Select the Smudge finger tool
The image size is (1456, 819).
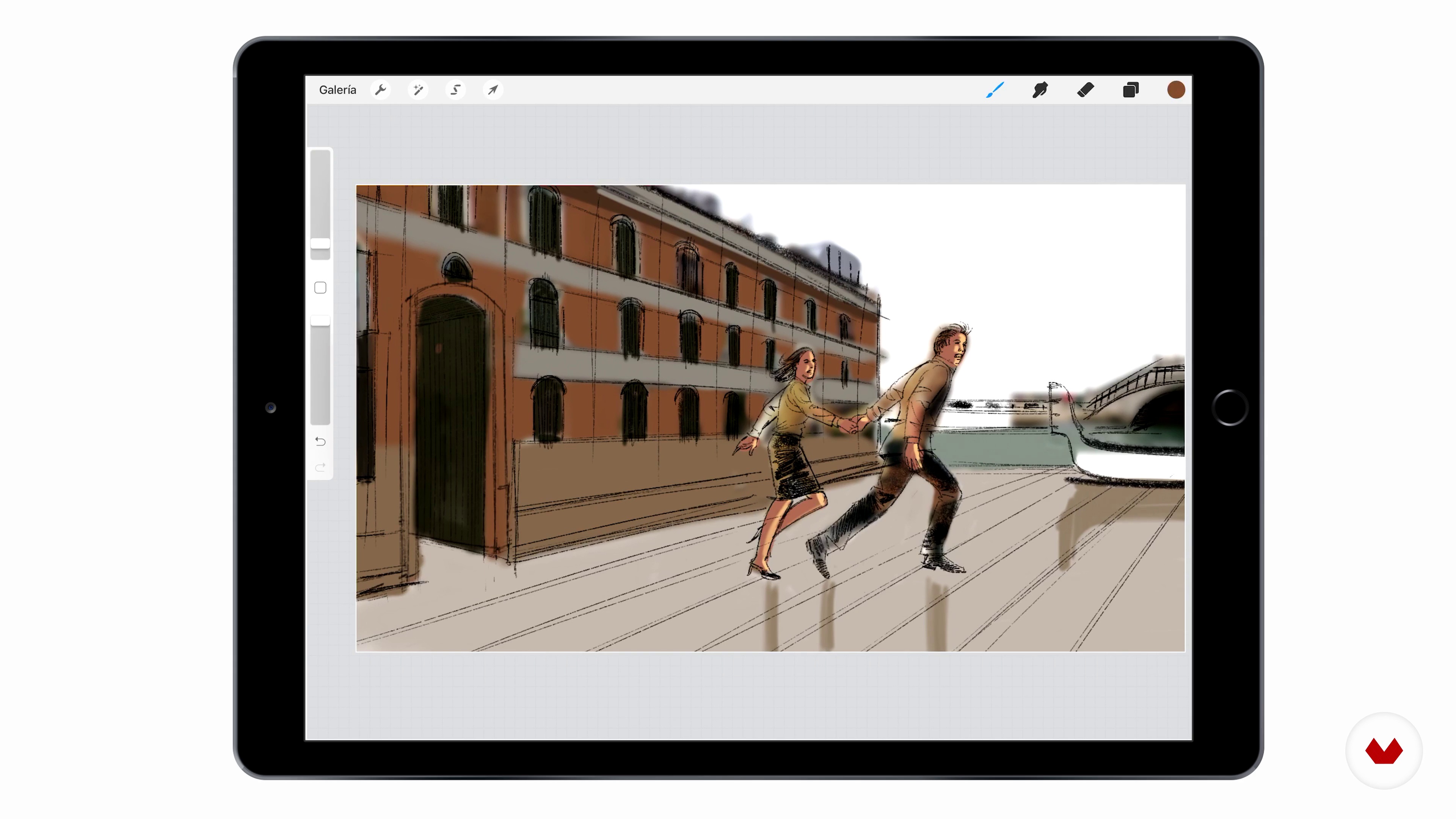tap(1040, 90)
